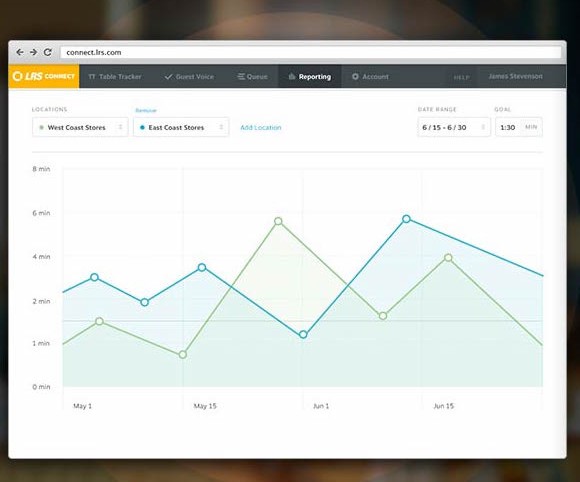Expand the East Coast Stores dropdown

(181, 127)
